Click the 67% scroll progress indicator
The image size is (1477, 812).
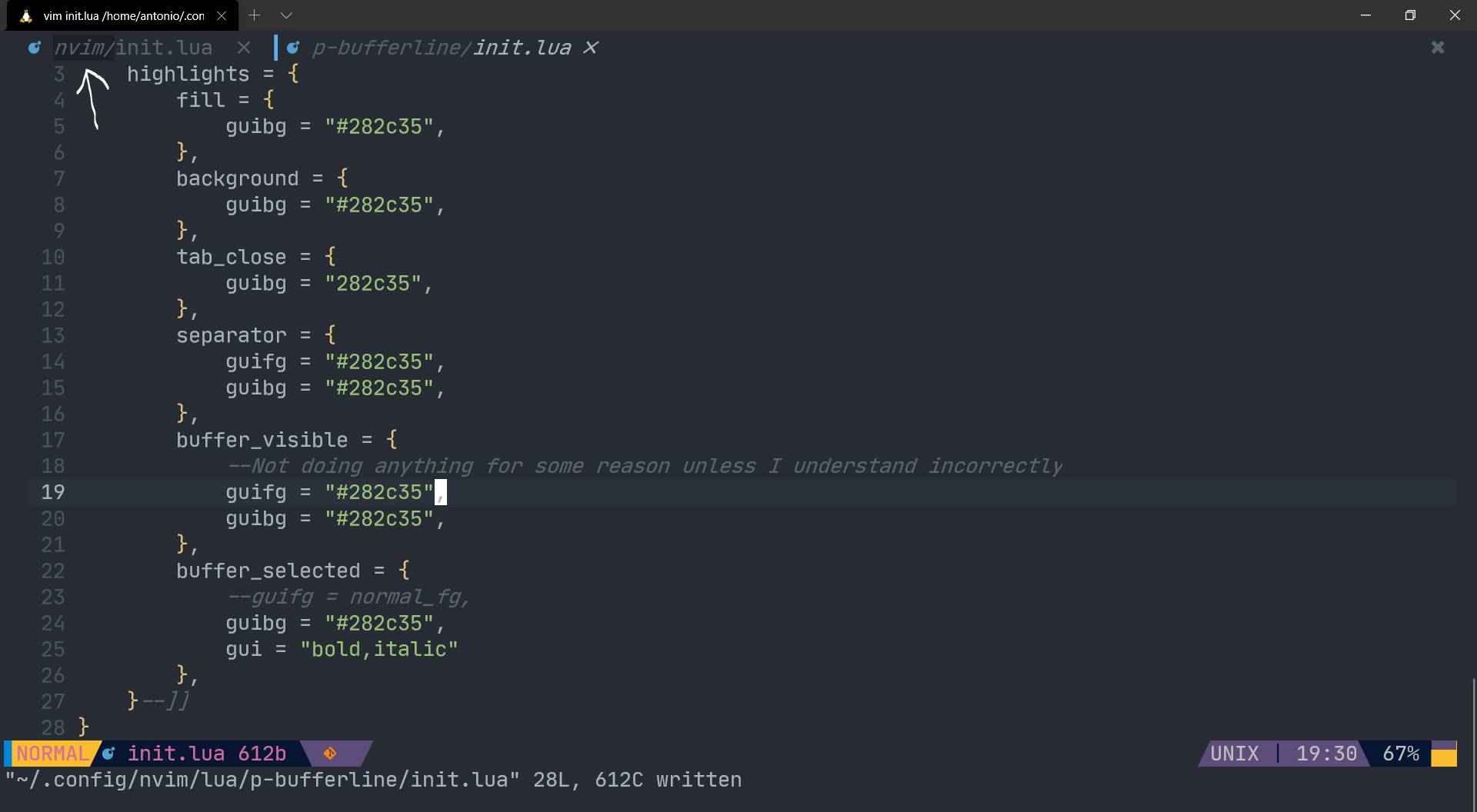[x=1402, y=754]
